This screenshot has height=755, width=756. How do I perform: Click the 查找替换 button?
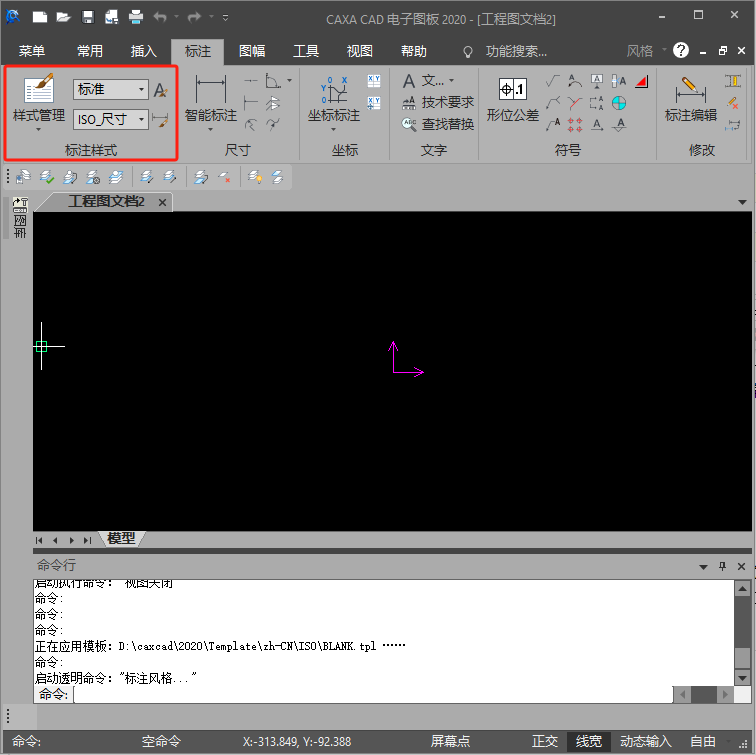pyautogui.click(x=438, y=124)
